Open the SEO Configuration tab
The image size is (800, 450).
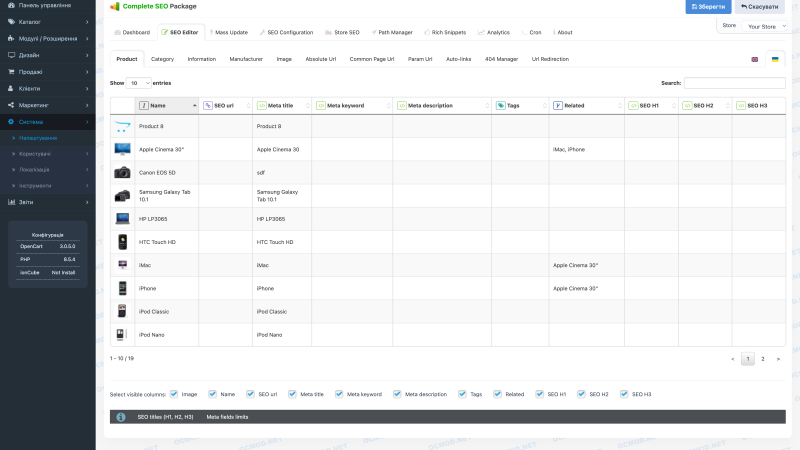point(286,32)
